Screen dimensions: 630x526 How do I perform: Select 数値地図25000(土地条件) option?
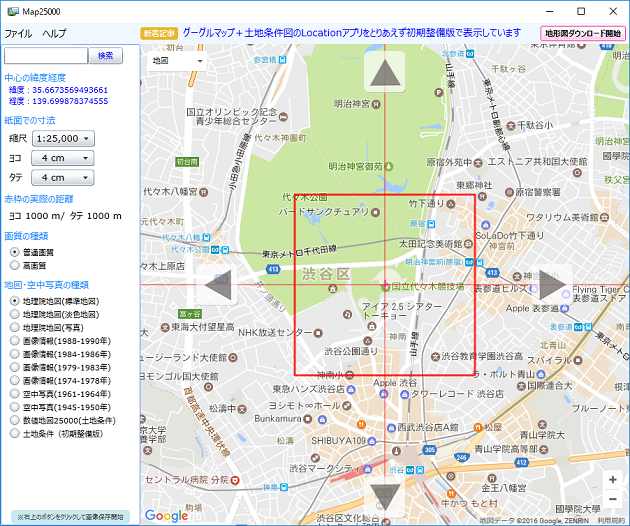(x=15, y=420)
